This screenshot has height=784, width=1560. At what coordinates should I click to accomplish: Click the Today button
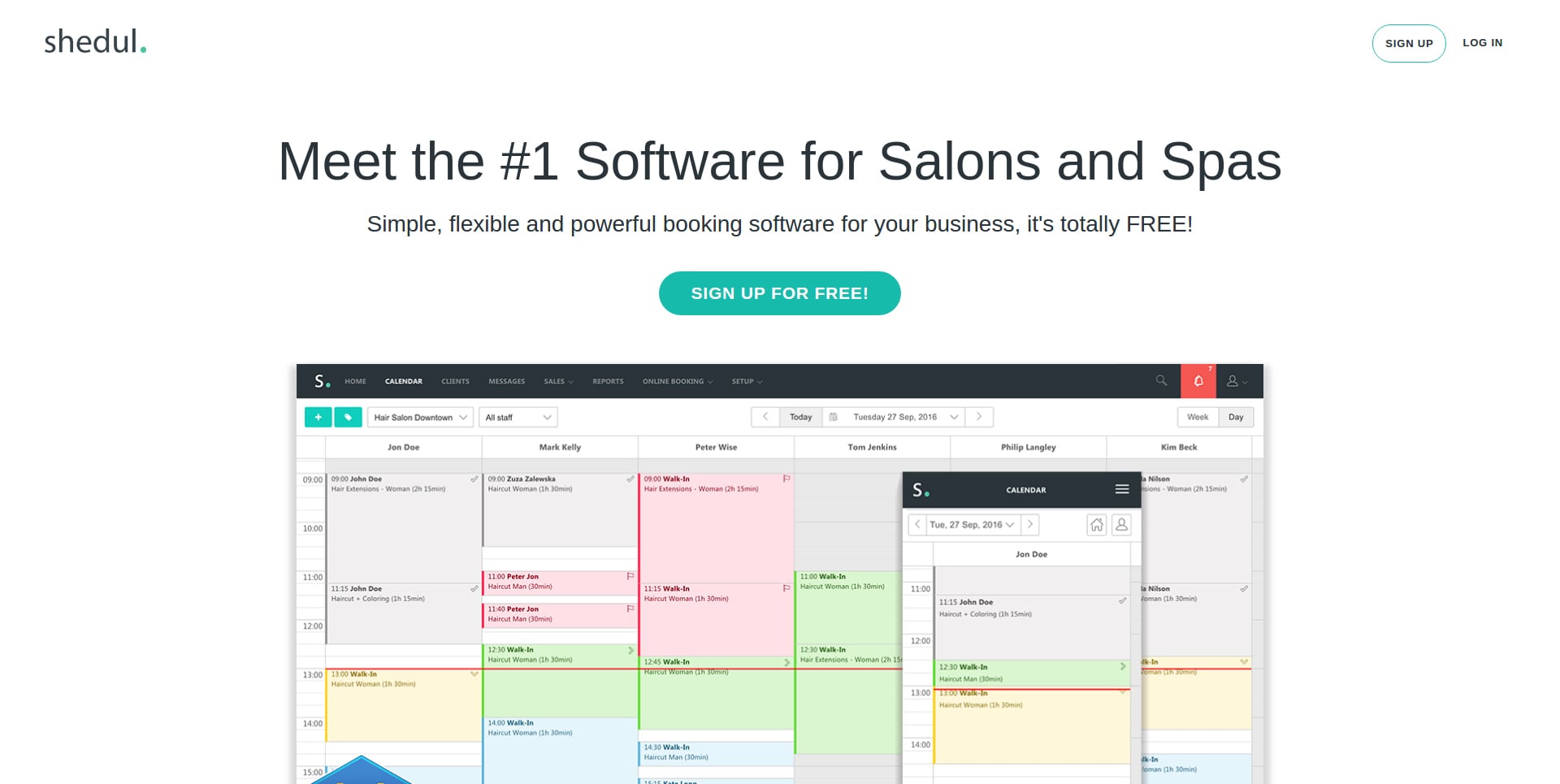[800, 417]
